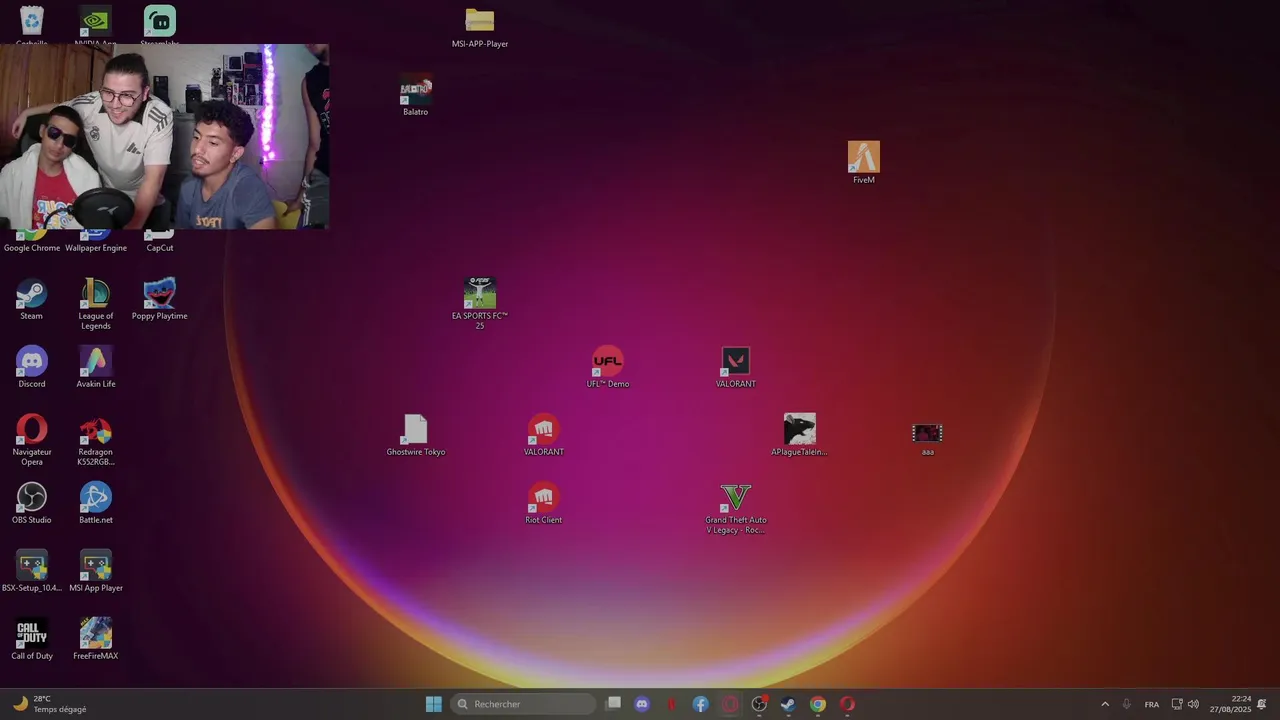Select the Steam desktop shortcut
The image size is (1280, 720).
pyautogui.click(x=32, y=299)
